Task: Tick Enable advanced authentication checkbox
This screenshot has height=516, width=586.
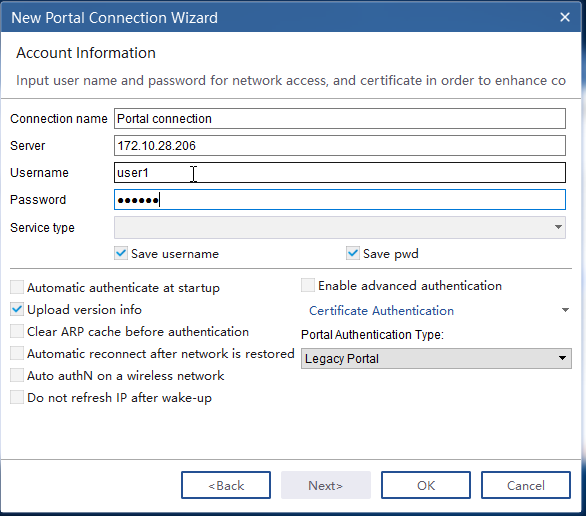Action: pos(308,285)
